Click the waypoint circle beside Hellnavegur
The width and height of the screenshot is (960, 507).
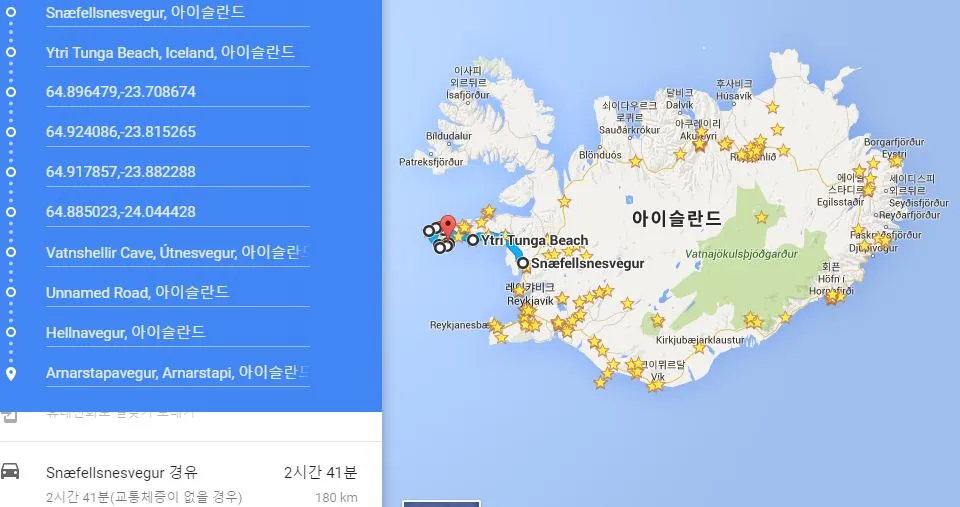(11, 332)
